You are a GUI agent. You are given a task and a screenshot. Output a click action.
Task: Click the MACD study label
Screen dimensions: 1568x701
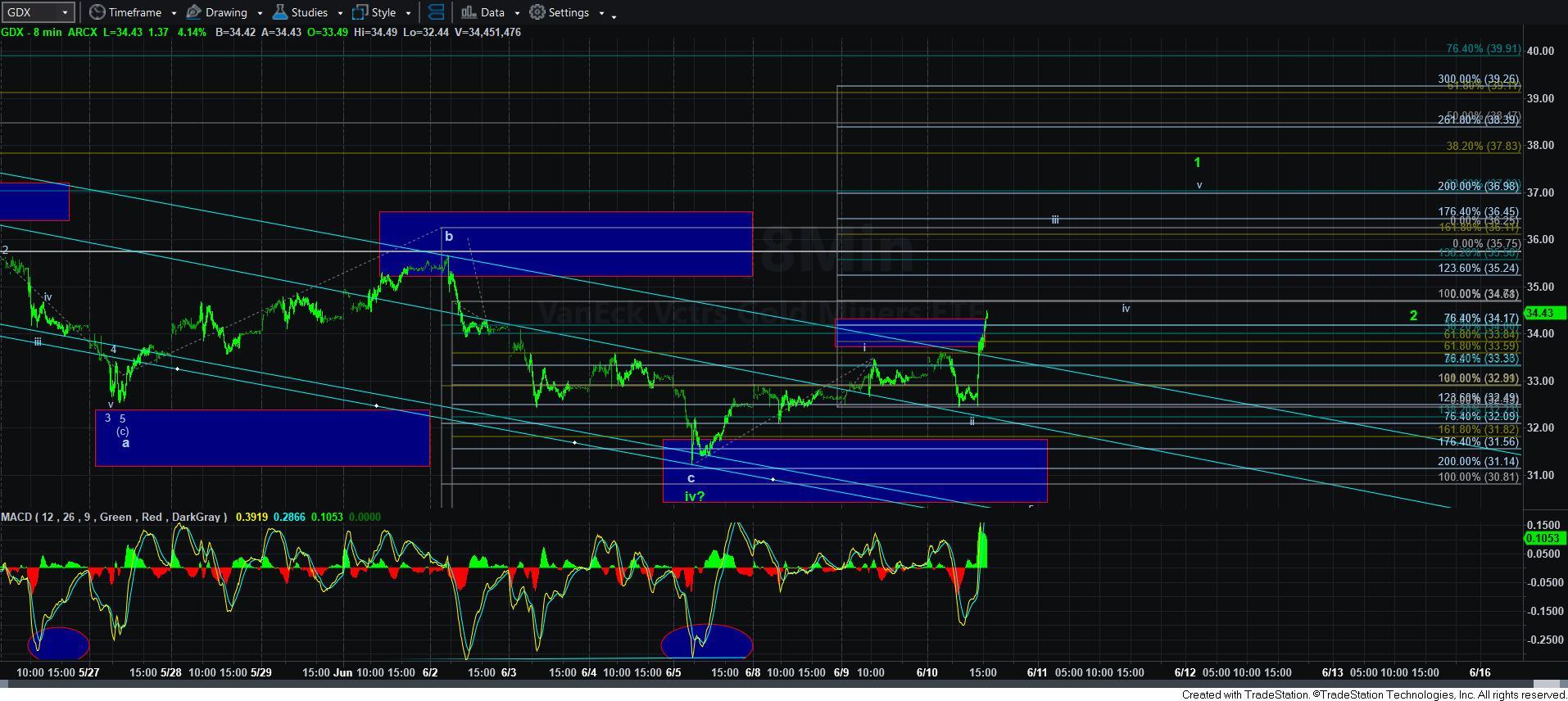click(115, 517)
